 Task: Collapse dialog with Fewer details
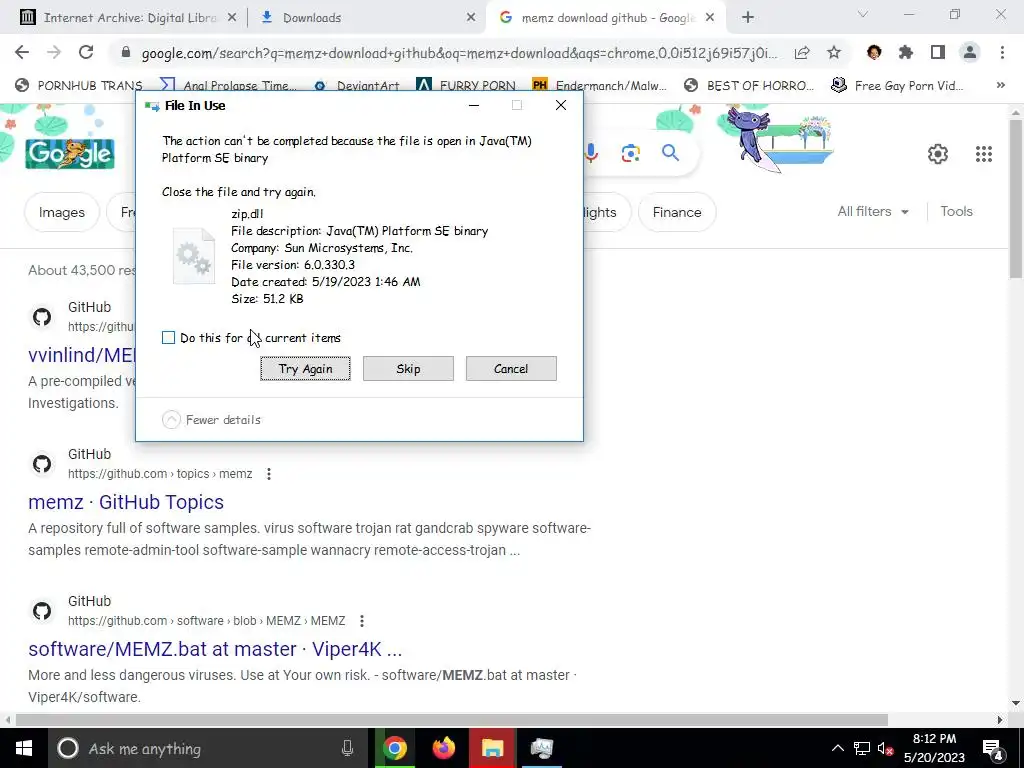point(211,419)
